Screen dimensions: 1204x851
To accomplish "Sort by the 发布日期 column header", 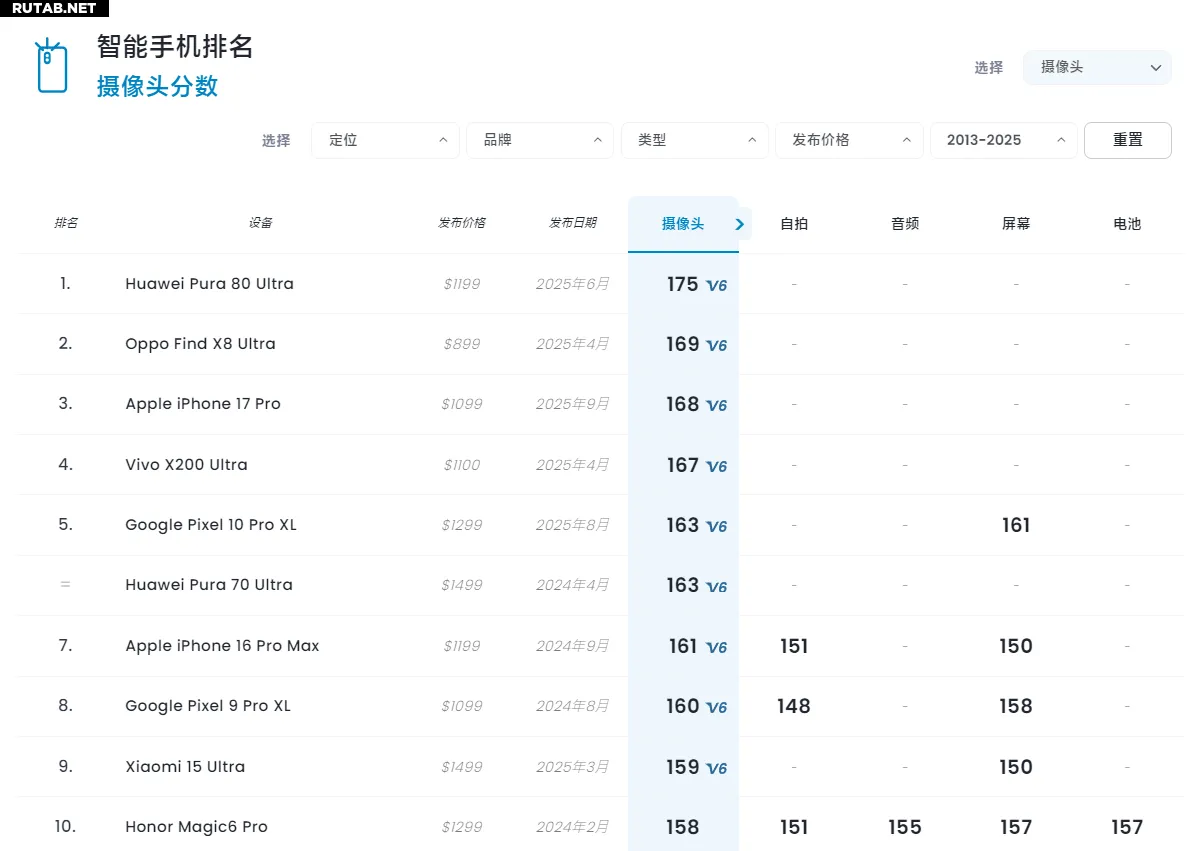I will coord(572,223).
